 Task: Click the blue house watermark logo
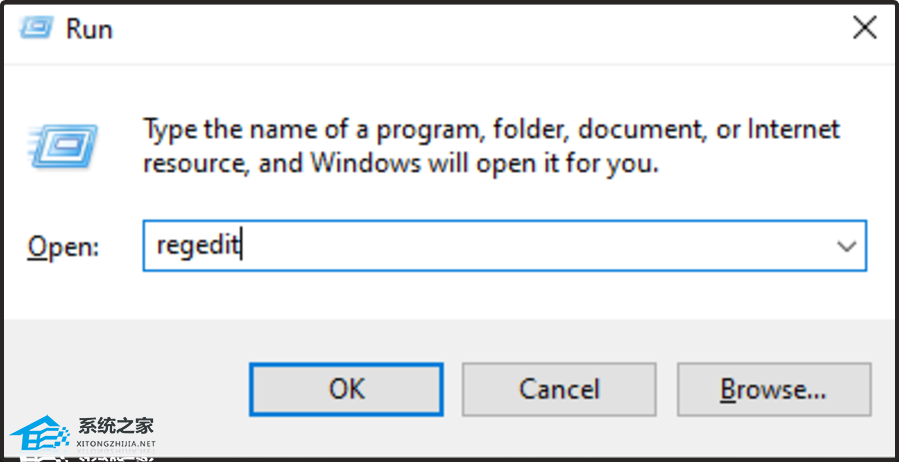(x=41, y=434)
